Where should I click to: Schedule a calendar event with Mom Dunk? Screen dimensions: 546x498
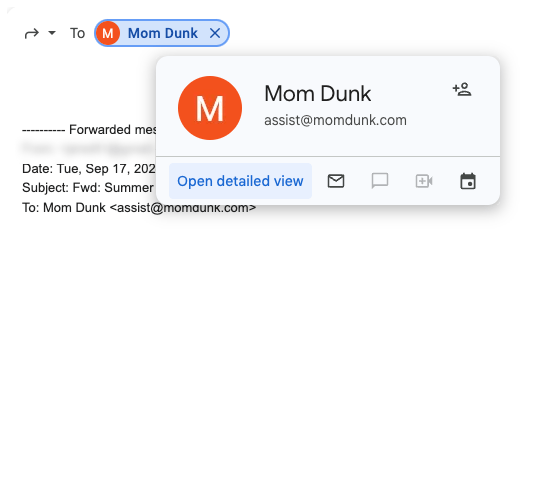coord(468,181)
